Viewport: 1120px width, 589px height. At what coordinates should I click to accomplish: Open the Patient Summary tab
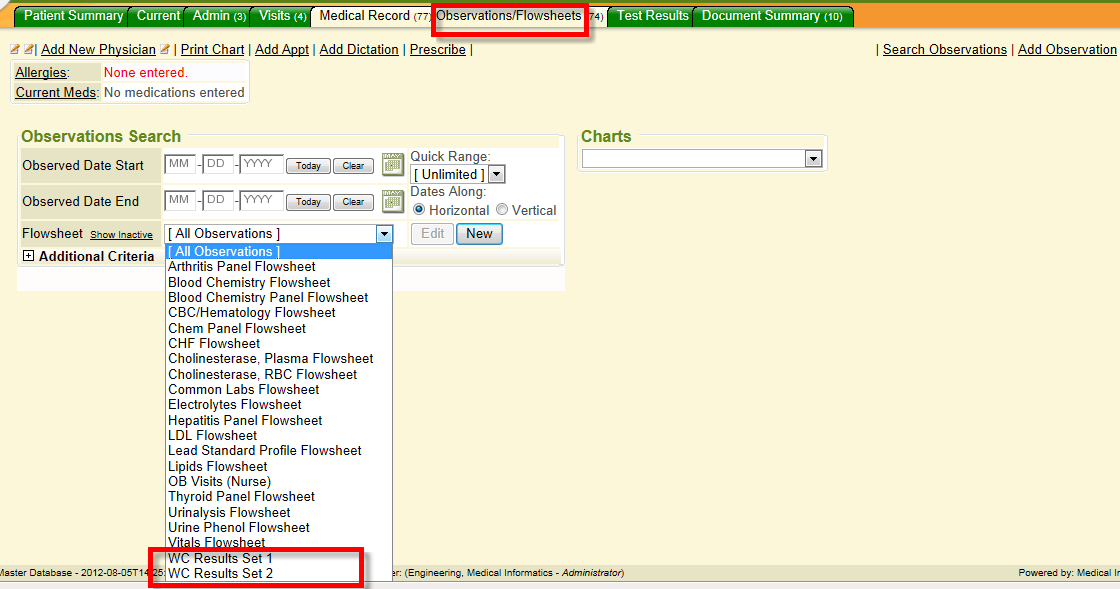pyautogui.click(x=73, y=16)
